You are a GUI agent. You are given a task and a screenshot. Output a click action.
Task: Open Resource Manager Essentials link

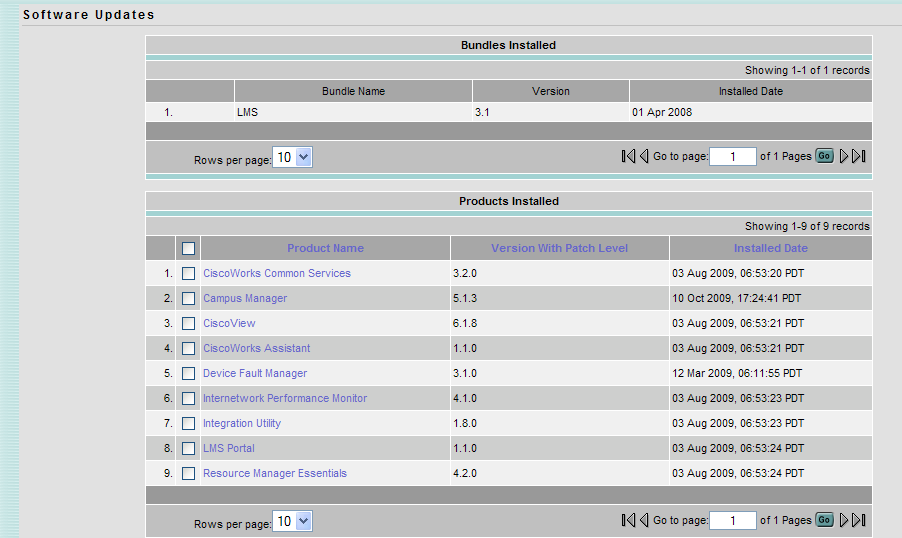(275, 473)
